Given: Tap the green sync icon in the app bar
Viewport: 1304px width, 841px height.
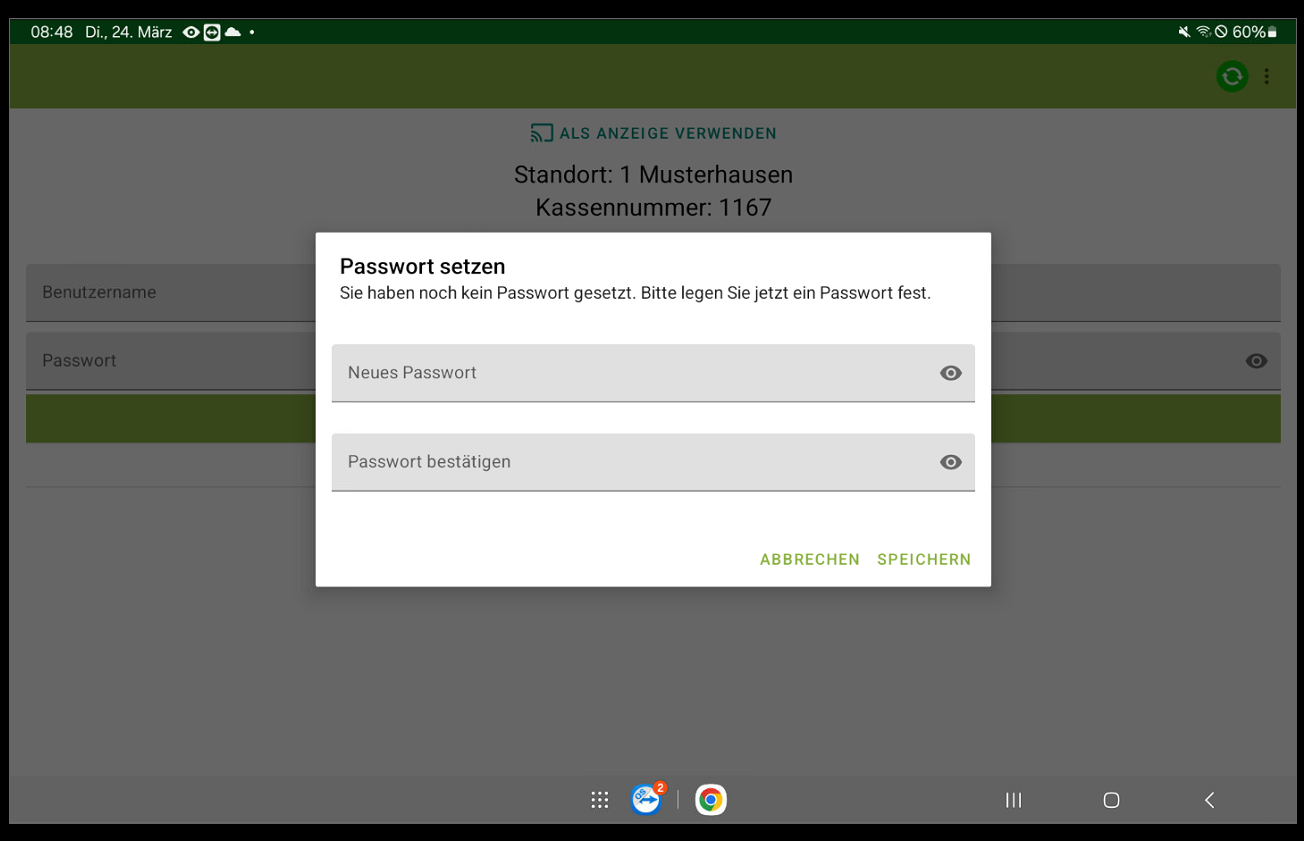Looking at the screenshot, I should pos(1232,76).
